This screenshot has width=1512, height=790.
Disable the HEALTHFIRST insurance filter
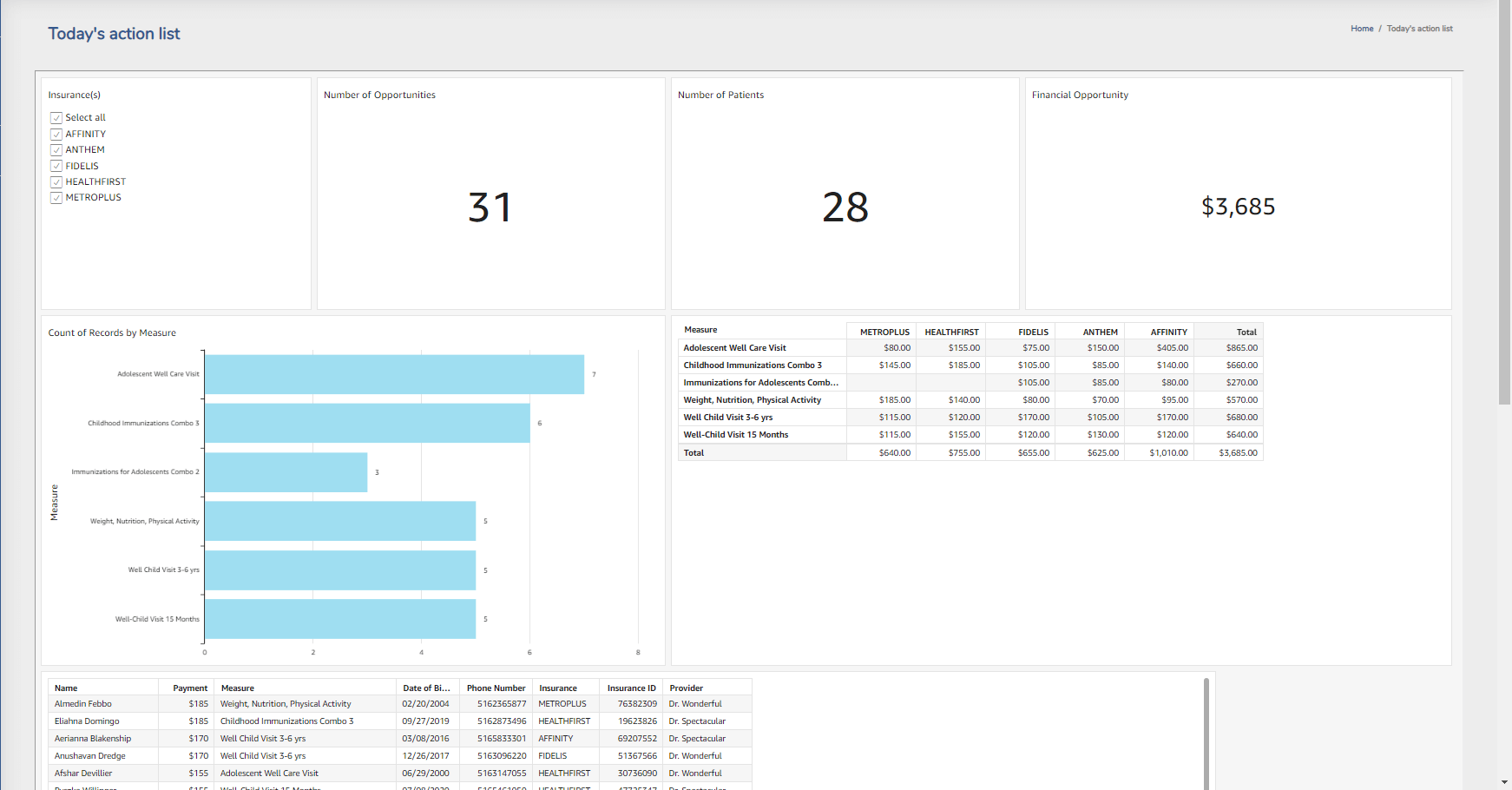pos(56,181)
